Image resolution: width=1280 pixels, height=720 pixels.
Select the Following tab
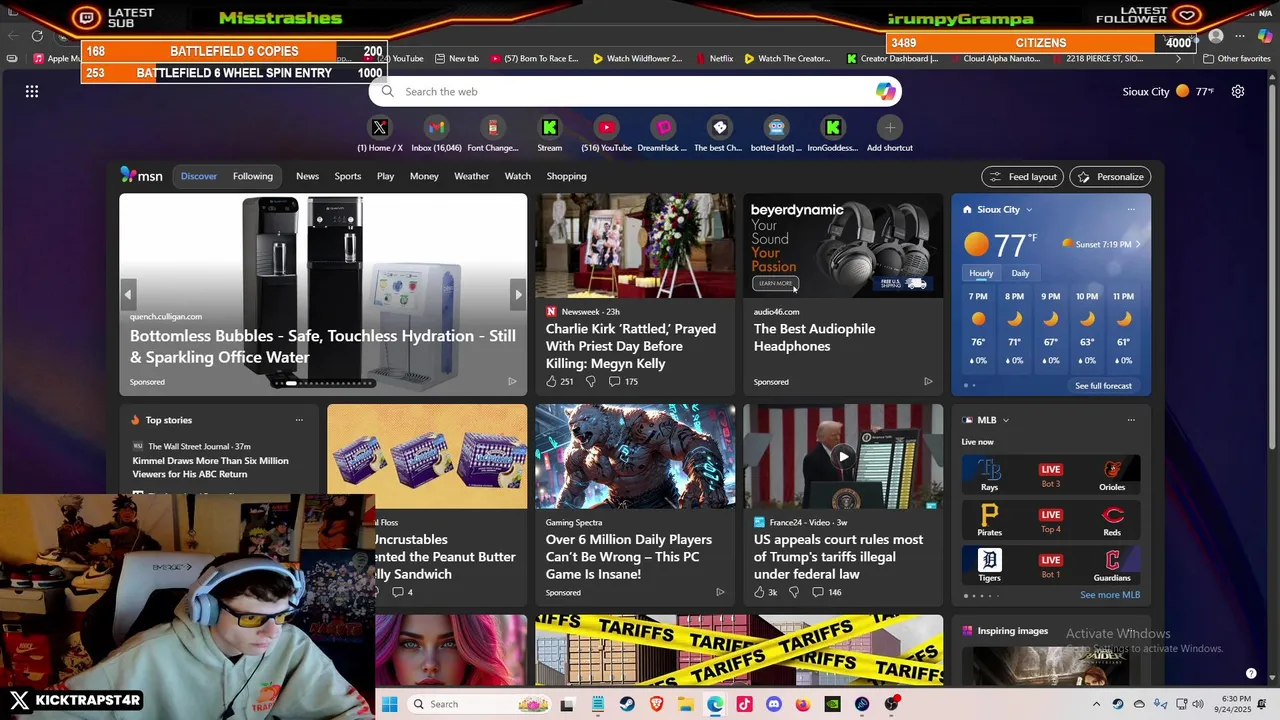(x=253, y=176)
